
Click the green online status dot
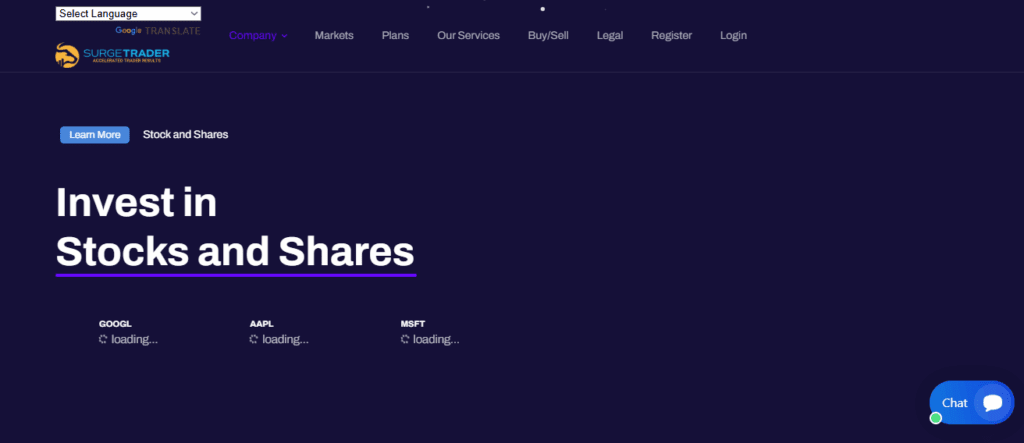tap(936, 418)
